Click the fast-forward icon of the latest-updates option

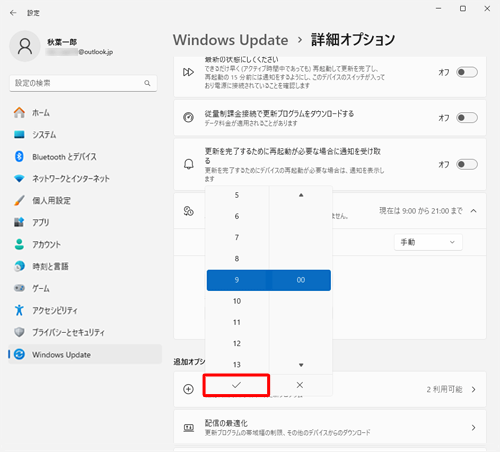pos(188,72)
